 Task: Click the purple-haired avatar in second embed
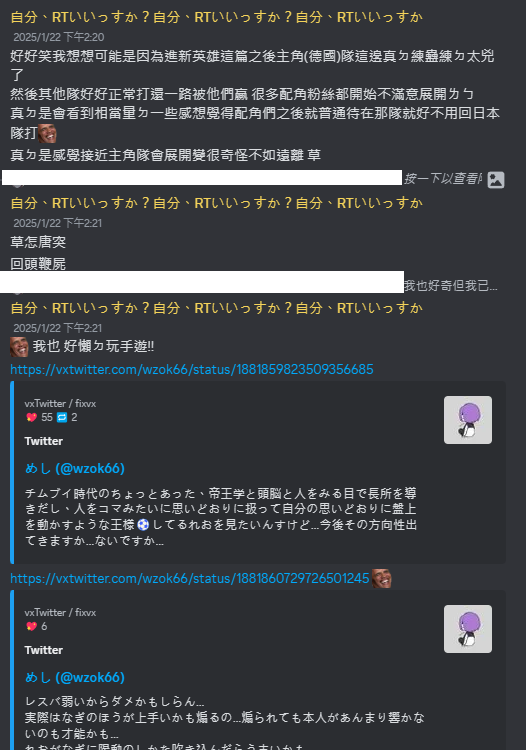pos(468,629)
